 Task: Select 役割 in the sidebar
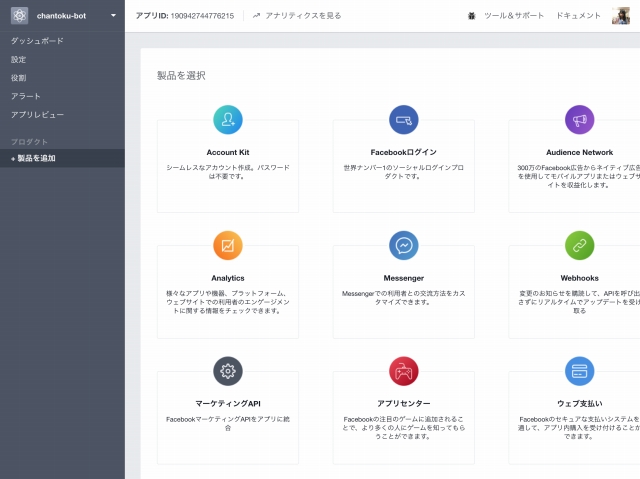pos(18,78)
